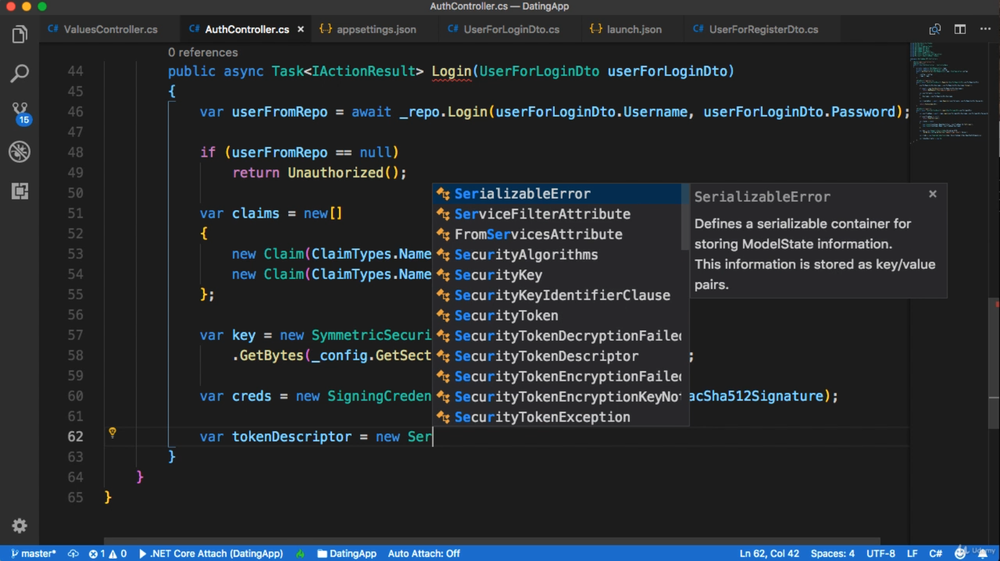The height and width of the screenshot is (561, 1000).
Task: Start .NET Core Attach (DatingApp) debugging
Action: (211, 553)
